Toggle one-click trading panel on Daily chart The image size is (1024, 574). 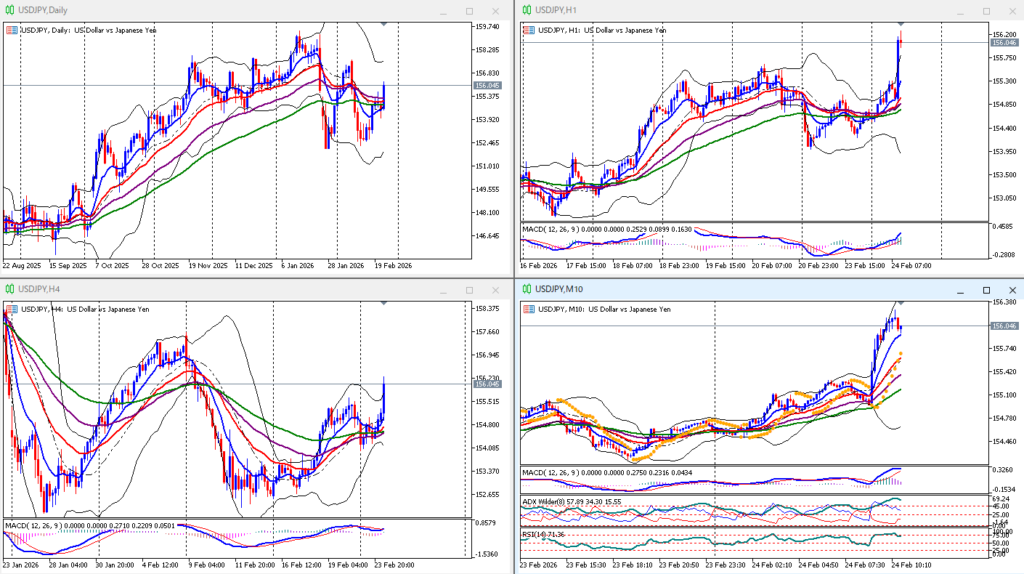click(x=11, y=30)
